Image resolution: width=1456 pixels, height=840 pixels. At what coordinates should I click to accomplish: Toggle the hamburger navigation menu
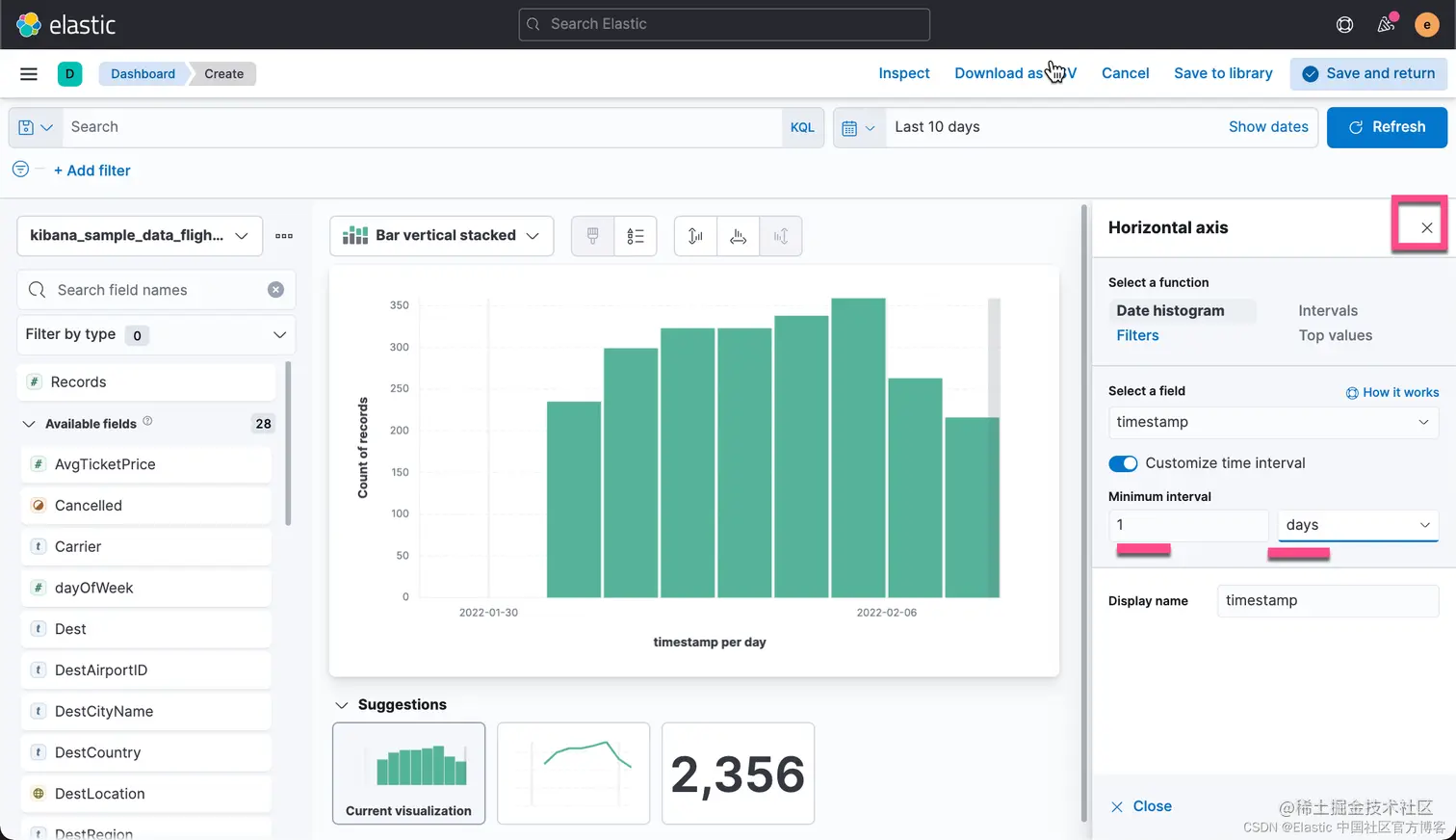pos(29,73)
